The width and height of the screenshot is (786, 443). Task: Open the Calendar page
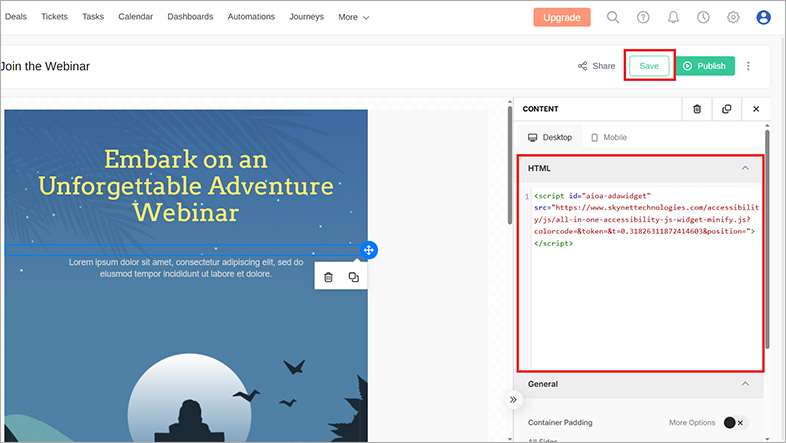click(x=135, y=17)
